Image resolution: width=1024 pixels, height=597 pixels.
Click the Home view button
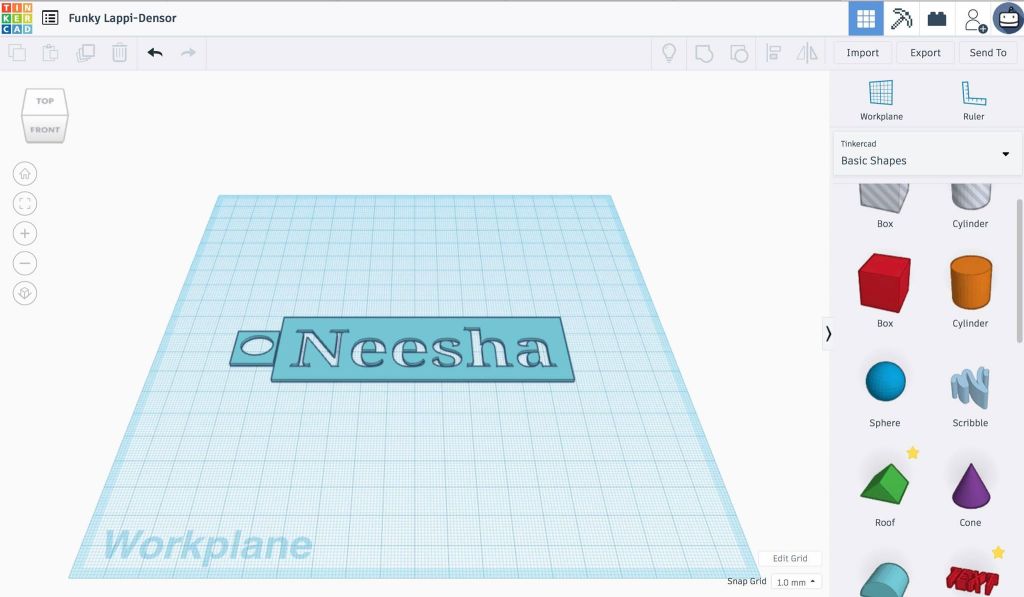(x=25, y=174)
